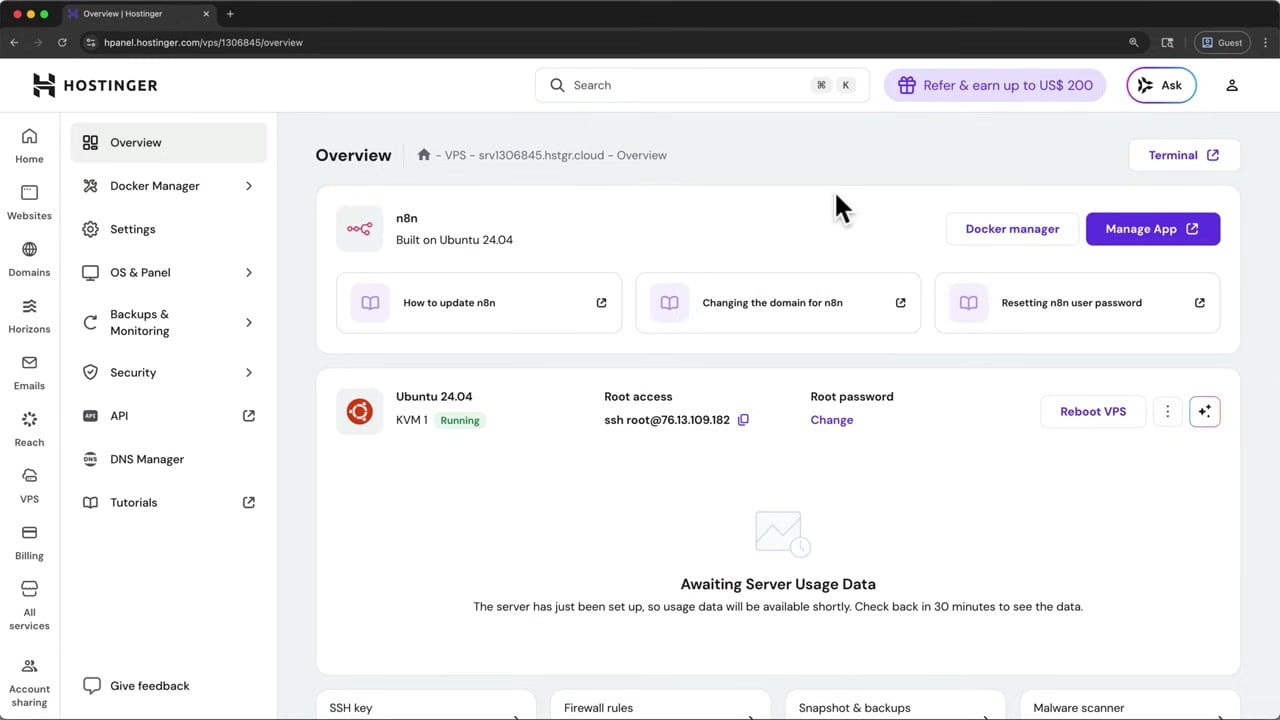Open Emails section
Image resolution: width=1280 pixels, height=720 pixels.
[x=29, y=372]
